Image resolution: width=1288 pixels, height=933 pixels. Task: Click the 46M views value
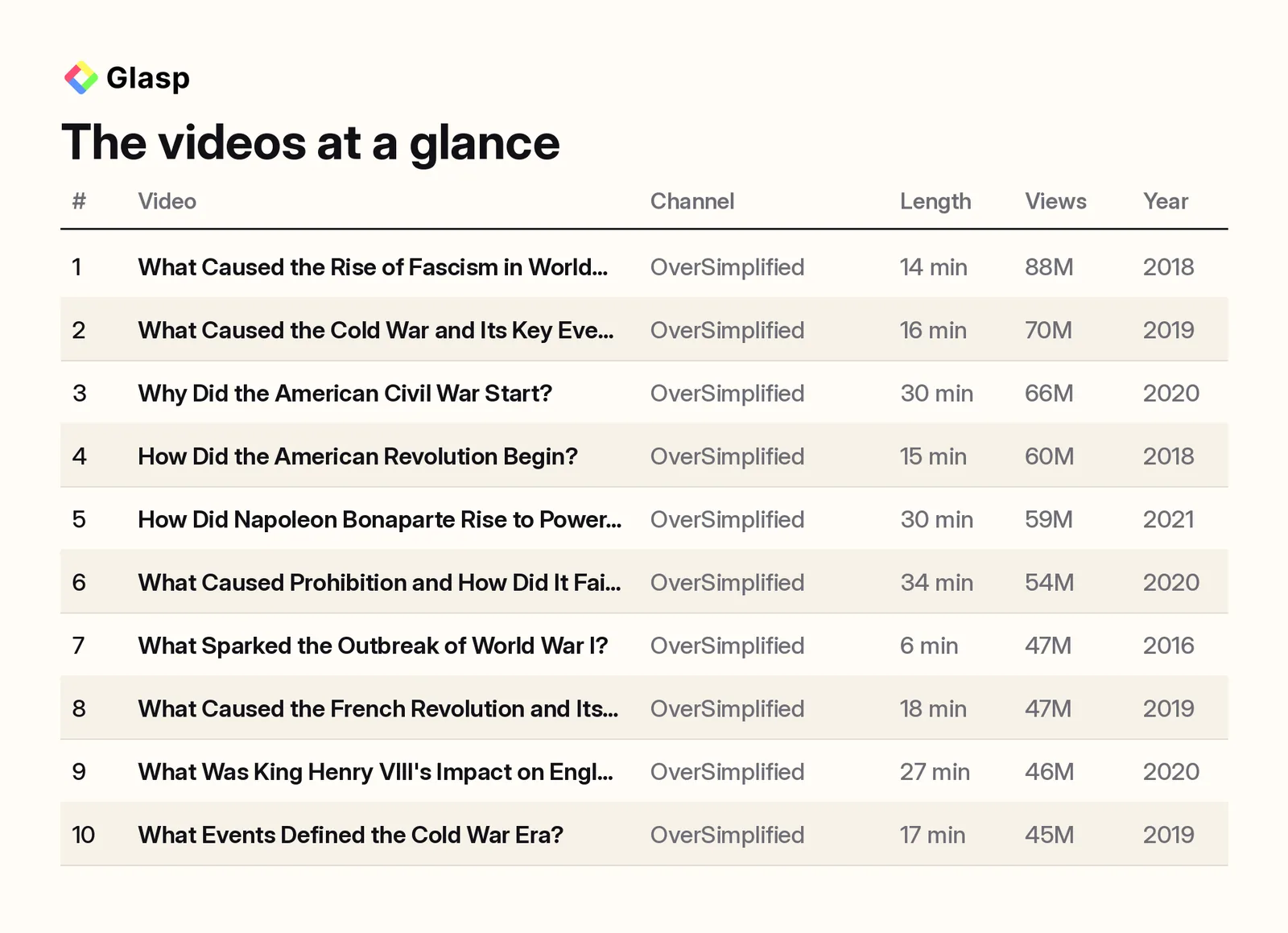click(1050, 772)
